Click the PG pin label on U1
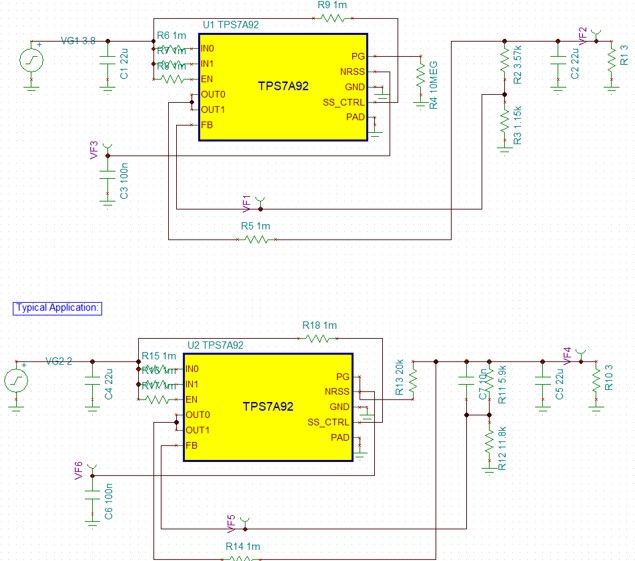The image size is (635, 561). tap(358, 56)
